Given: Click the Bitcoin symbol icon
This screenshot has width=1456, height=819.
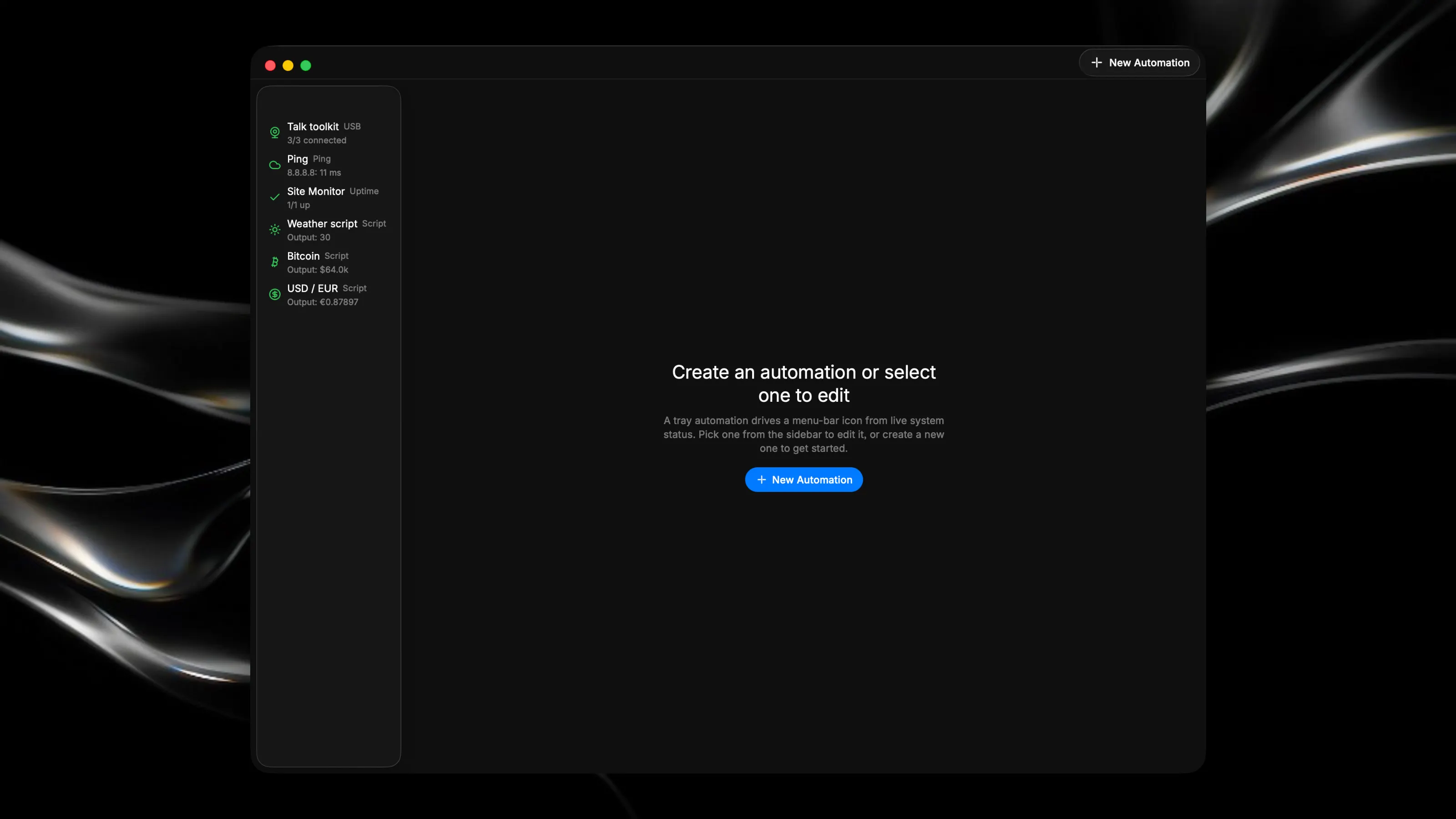Looking at the screenshot, I should (x=275, y=262).
